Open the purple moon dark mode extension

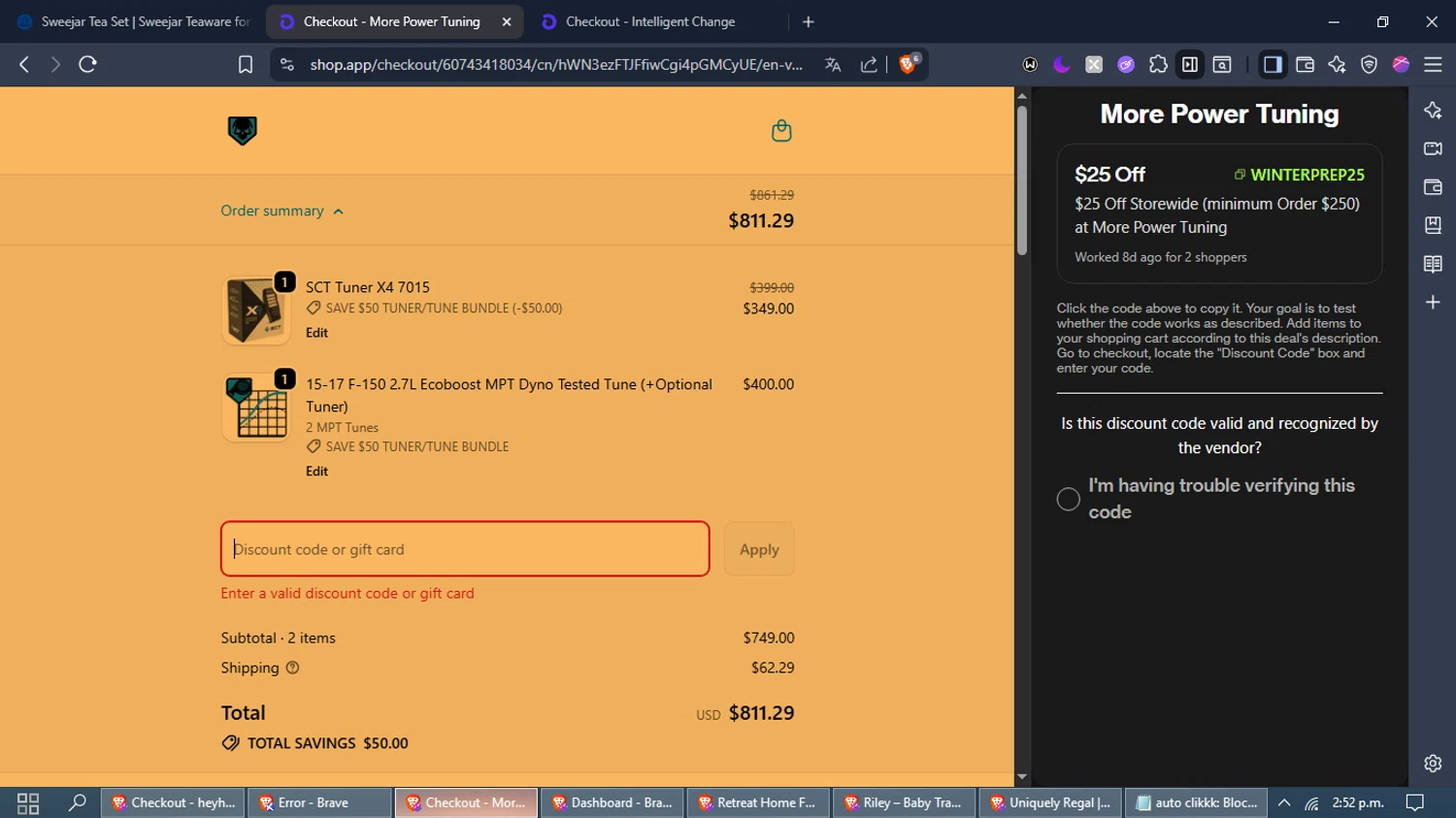pyautogui.click(x=1062, y=64)
